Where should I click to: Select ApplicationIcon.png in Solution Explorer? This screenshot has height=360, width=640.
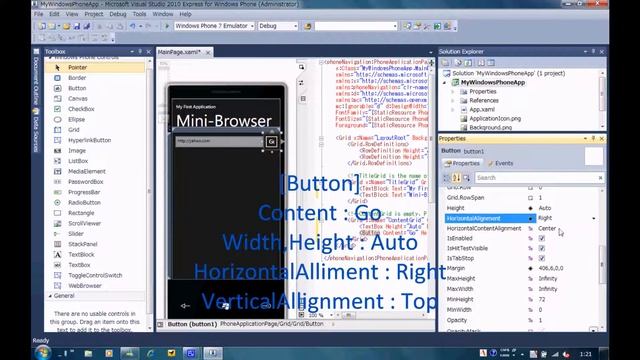click(495, 118)
